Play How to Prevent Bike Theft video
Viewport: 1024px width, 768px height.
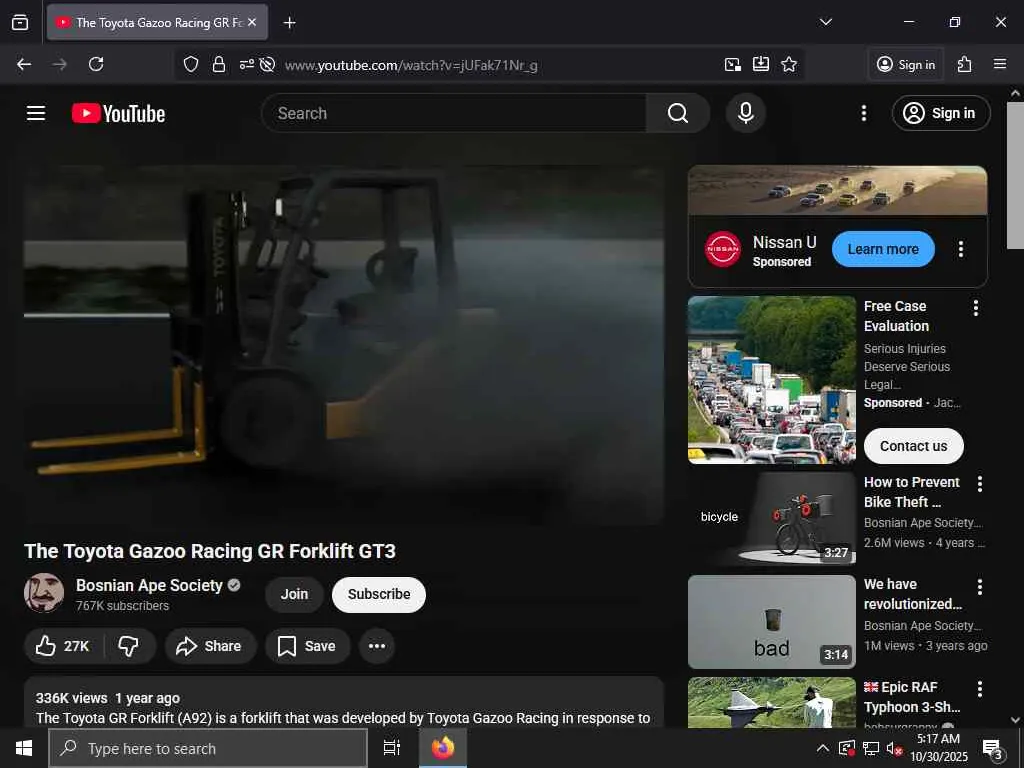click(x=771, y=519)
